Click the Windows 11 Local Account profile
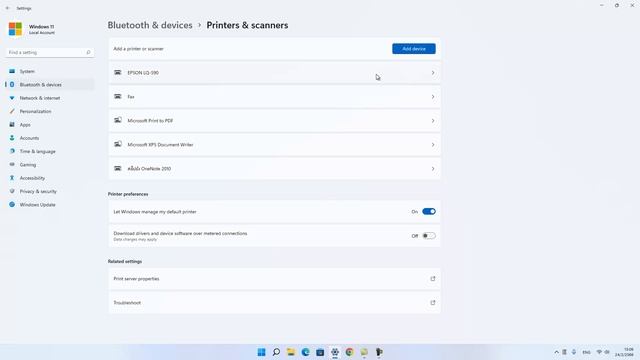 (x=33, y=29)
